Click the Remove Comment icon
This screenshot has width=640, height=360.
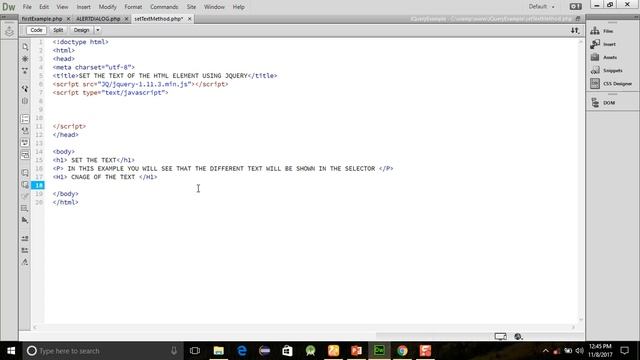25,184
